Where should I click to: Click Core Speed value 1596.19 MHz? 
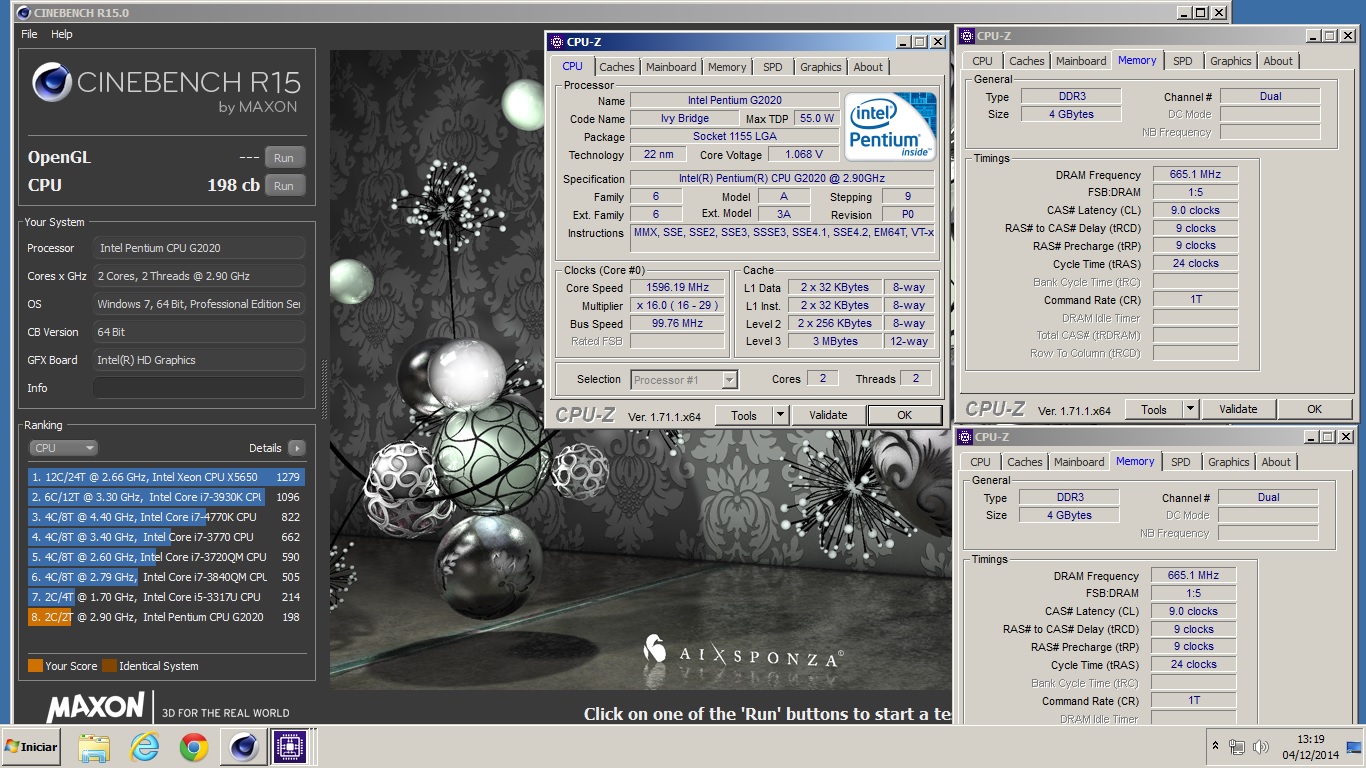point(677,288)
